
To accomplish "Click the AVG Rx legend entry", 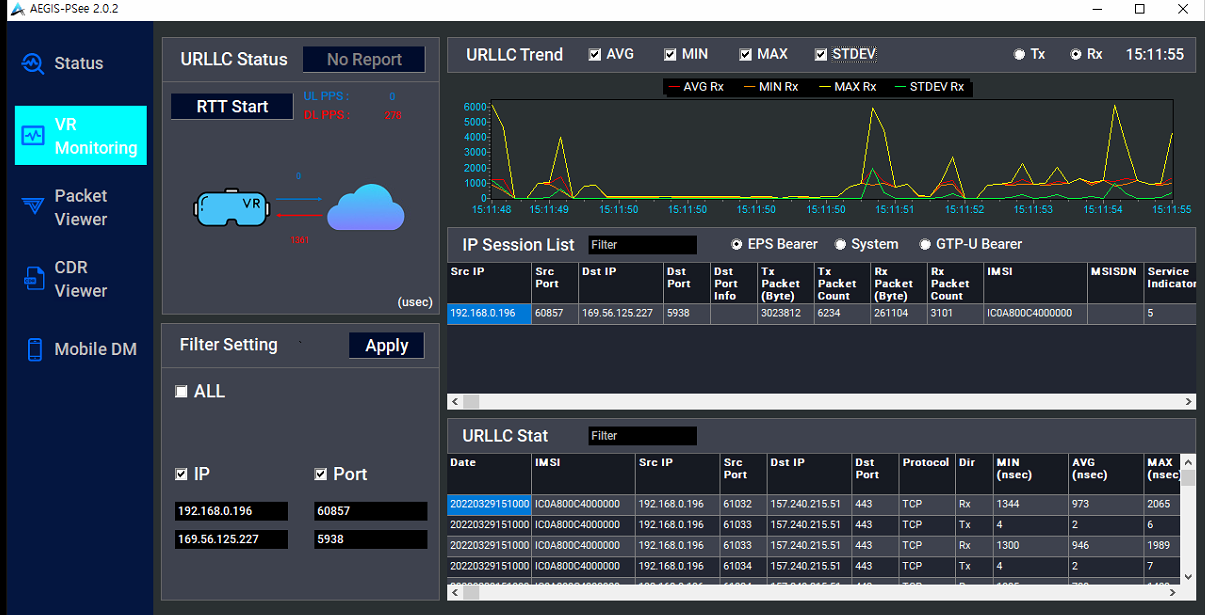I will tap(695, 87).
